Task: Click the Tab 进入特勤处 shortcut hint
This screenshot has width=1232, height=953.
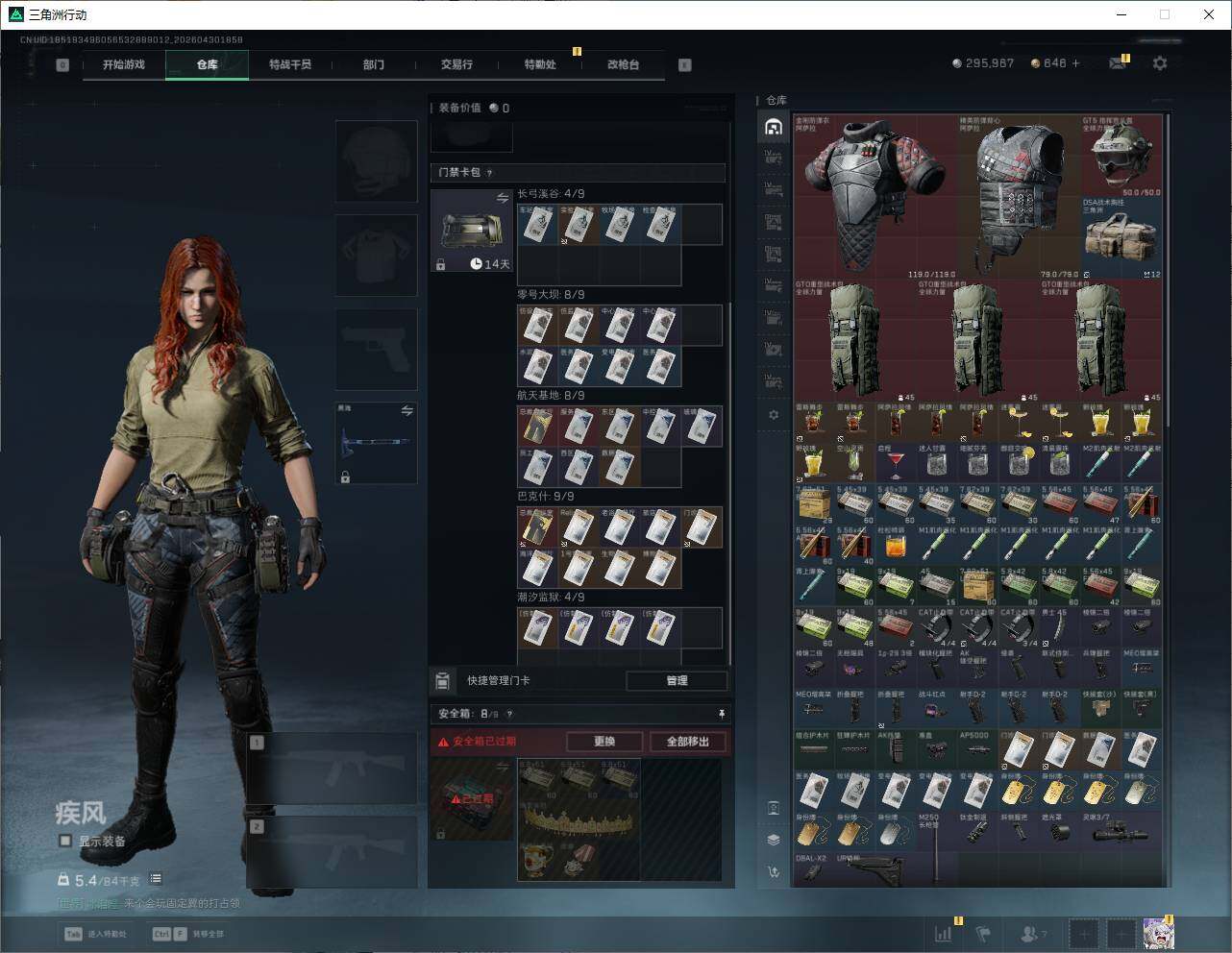Action: click(x=95, y=934)
